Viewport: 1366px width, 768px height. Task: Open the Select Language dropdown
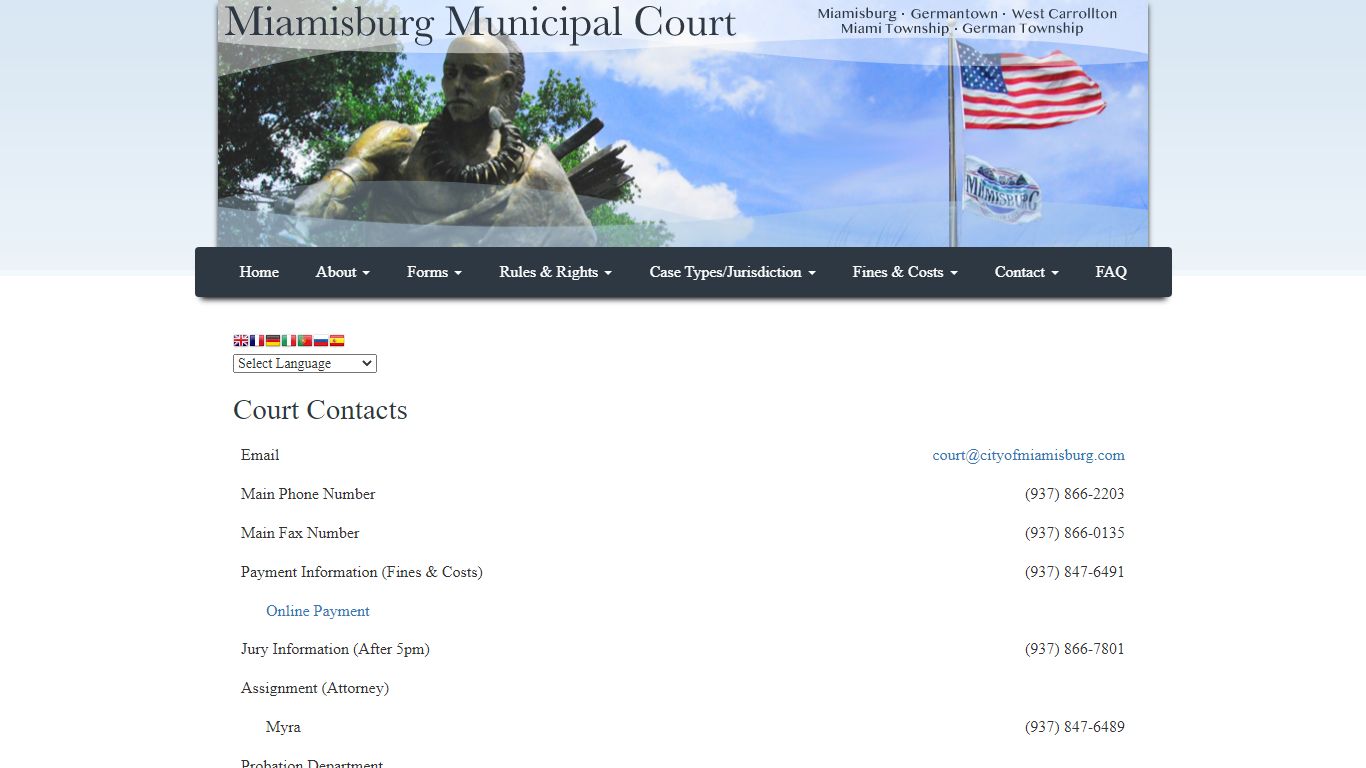[x=305, y=364]
